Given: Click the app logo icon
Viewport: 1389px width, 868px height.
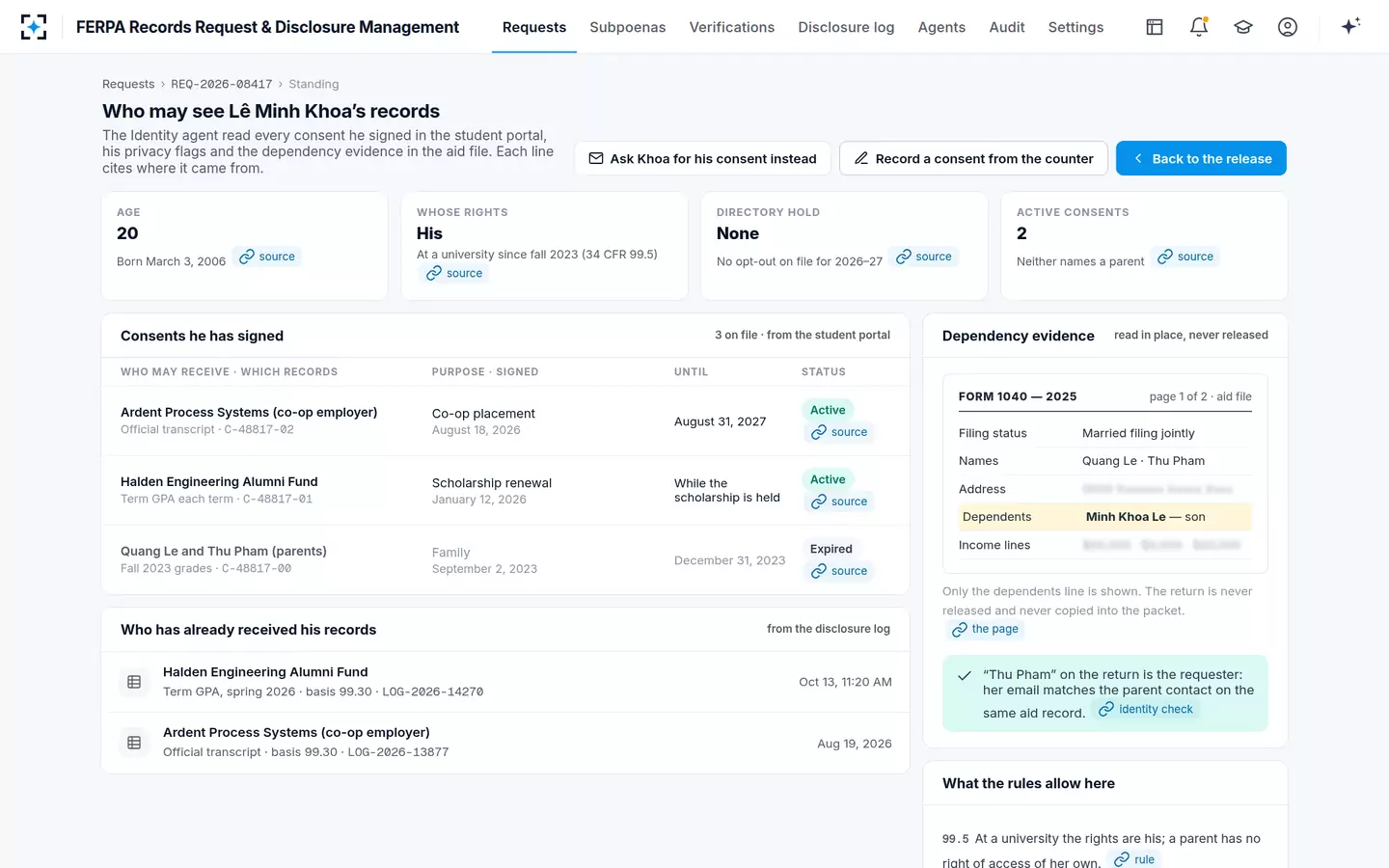Looking at the screenshot, I should click(x=34, y=27).
